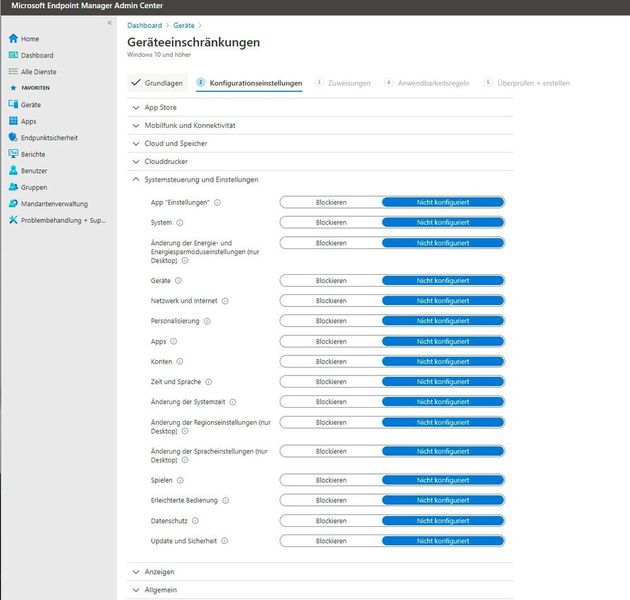Set Datenschutz to Blockieren
The image size is (630, 600).
coord(331,521)
